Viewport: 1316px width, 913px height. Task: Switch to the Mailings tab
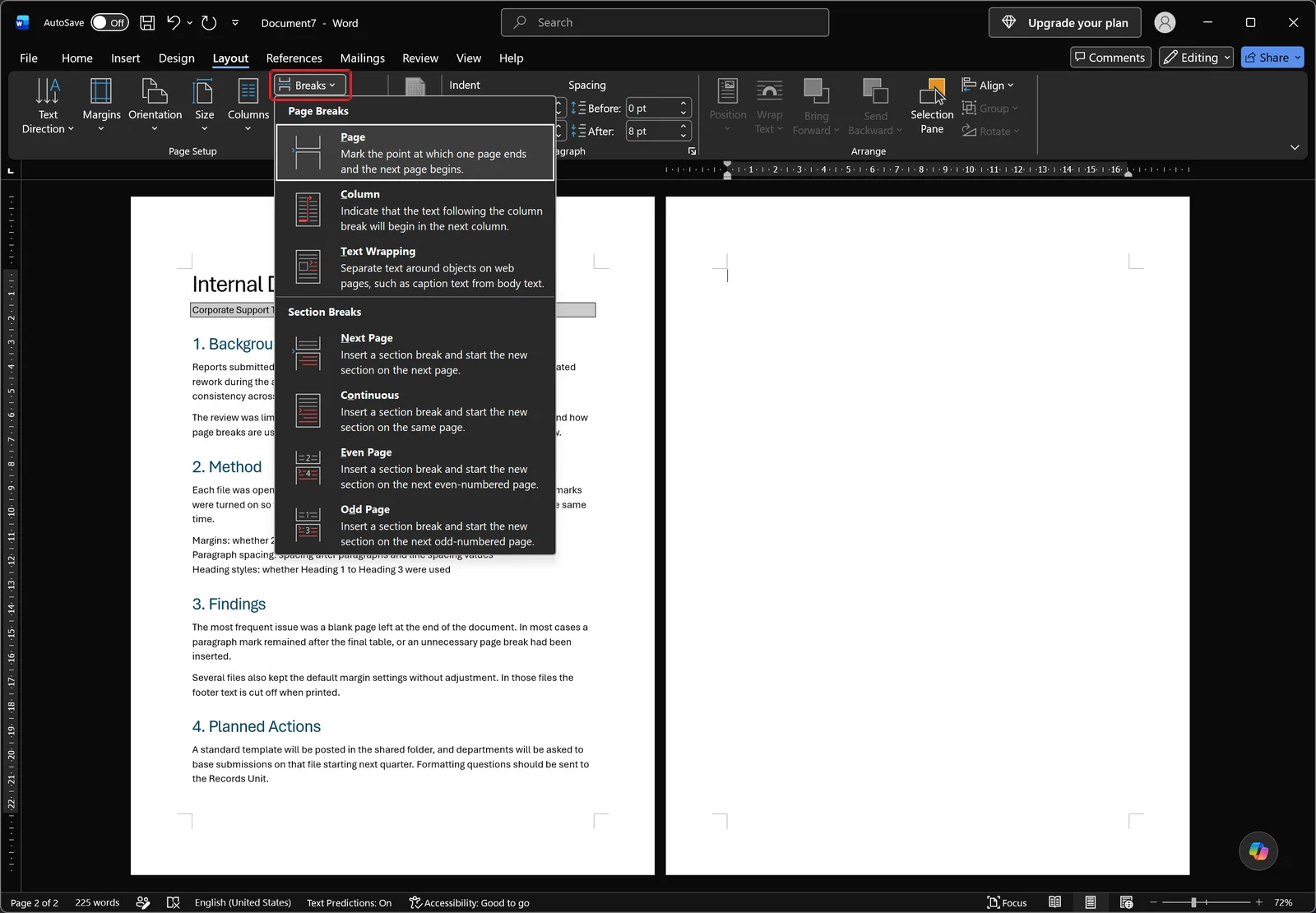362,58
